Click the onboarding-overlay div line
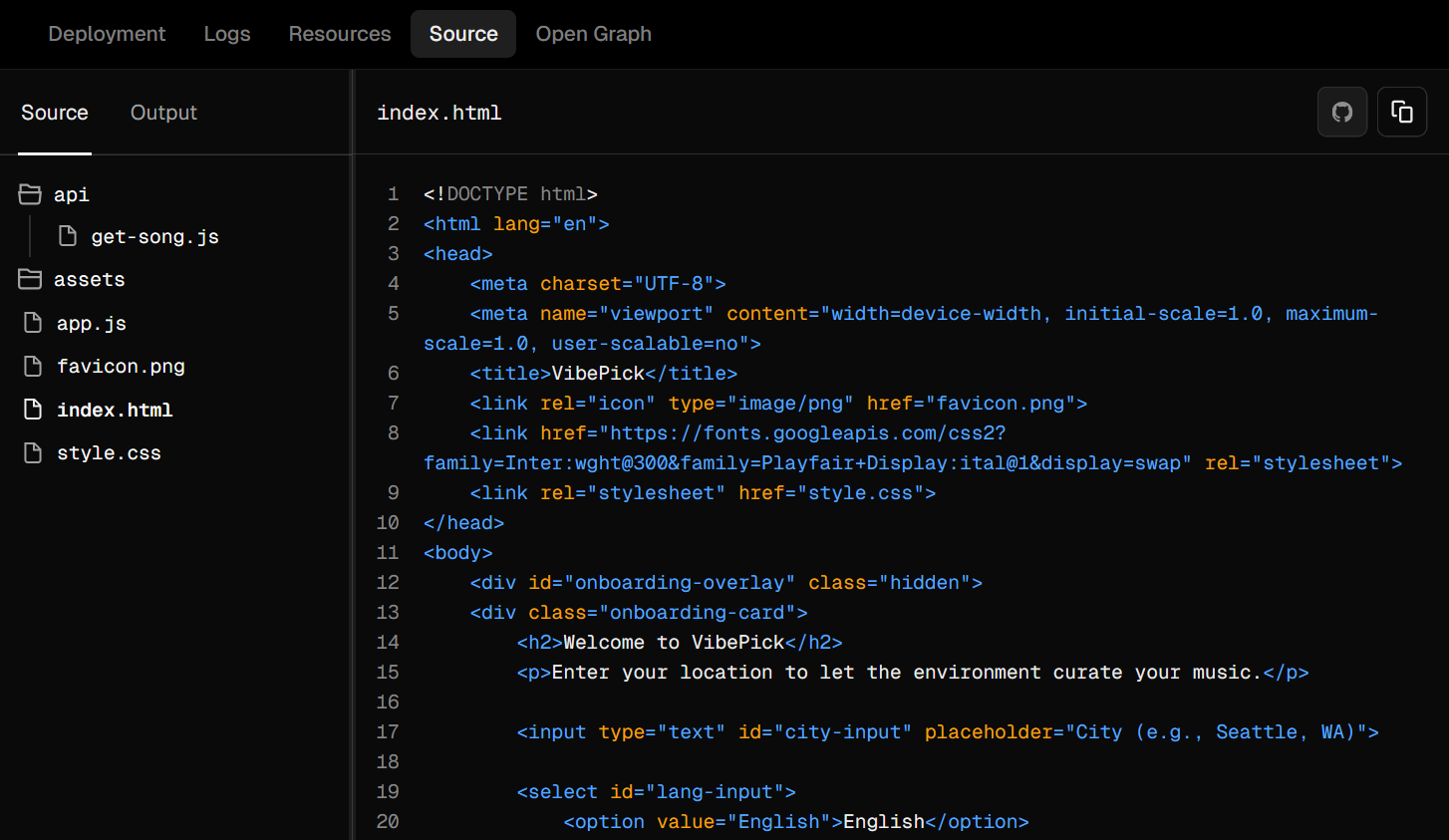 [x=726, y=583]
